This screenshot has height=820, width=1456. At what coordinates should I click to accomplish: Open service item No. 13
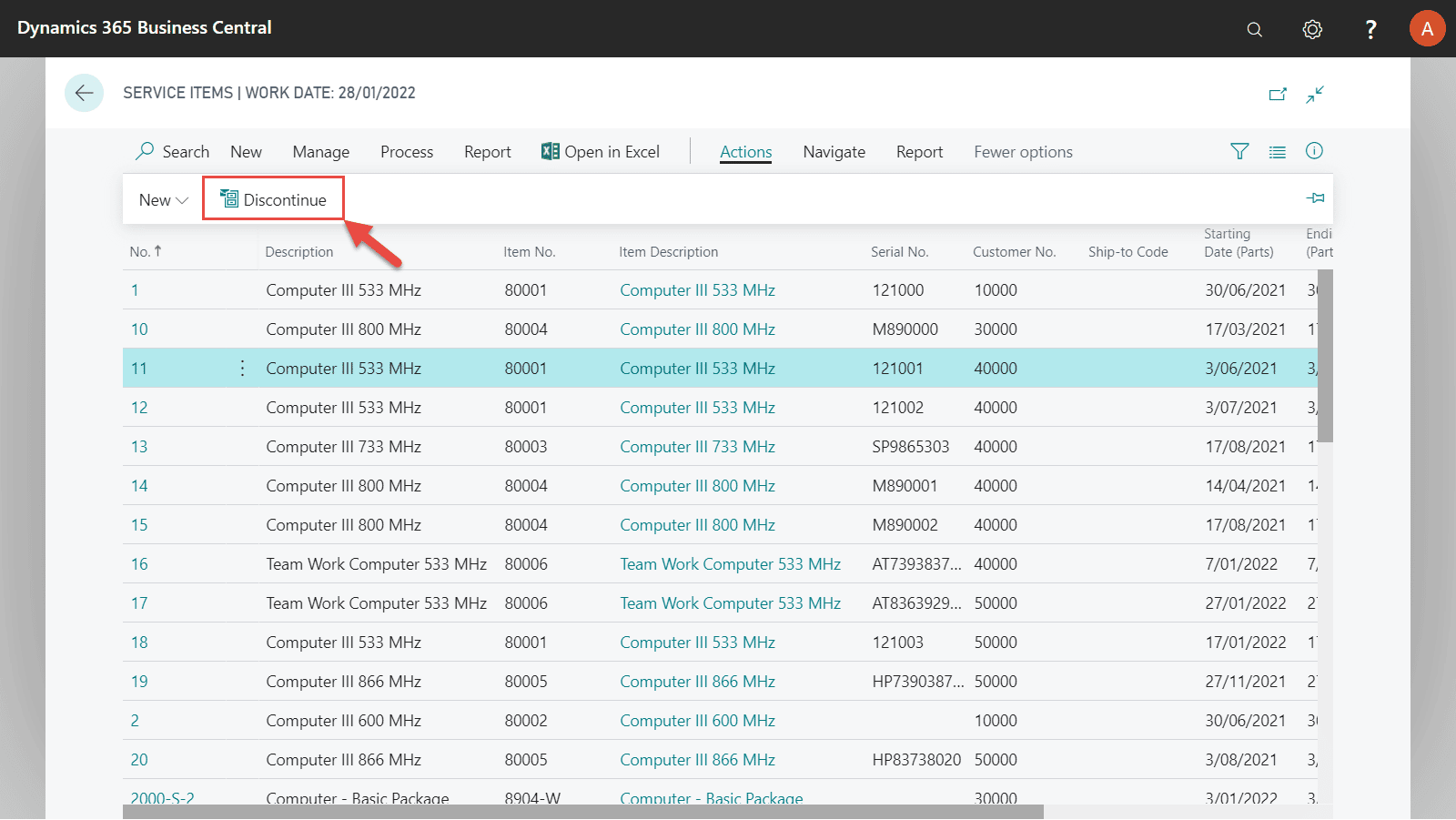coord(139,447)
